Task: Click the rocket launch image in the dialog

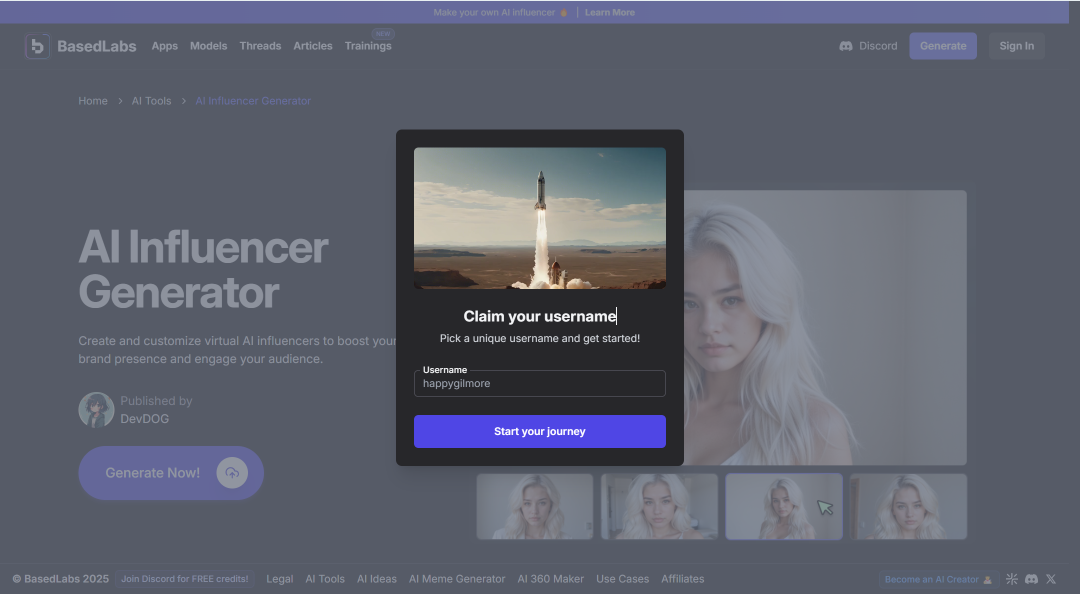Action: click(540, 218)
